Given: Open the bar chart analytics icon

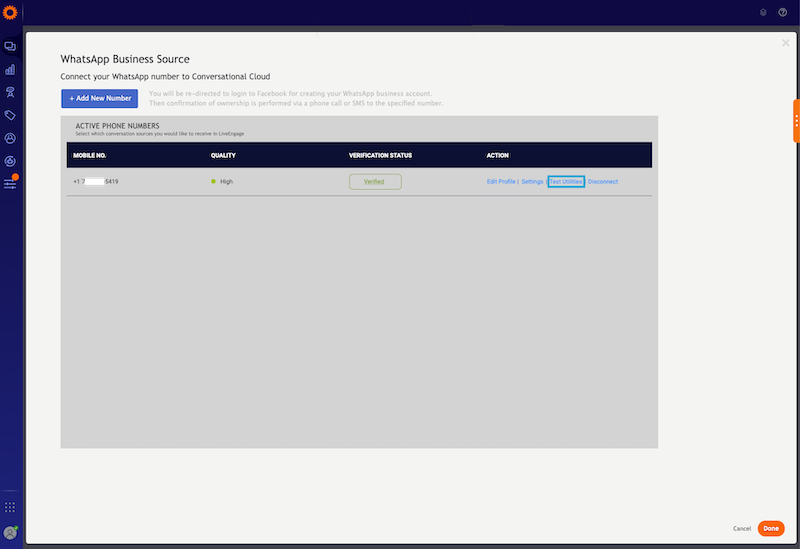Looking at the screenshot, I should (10, 69).
